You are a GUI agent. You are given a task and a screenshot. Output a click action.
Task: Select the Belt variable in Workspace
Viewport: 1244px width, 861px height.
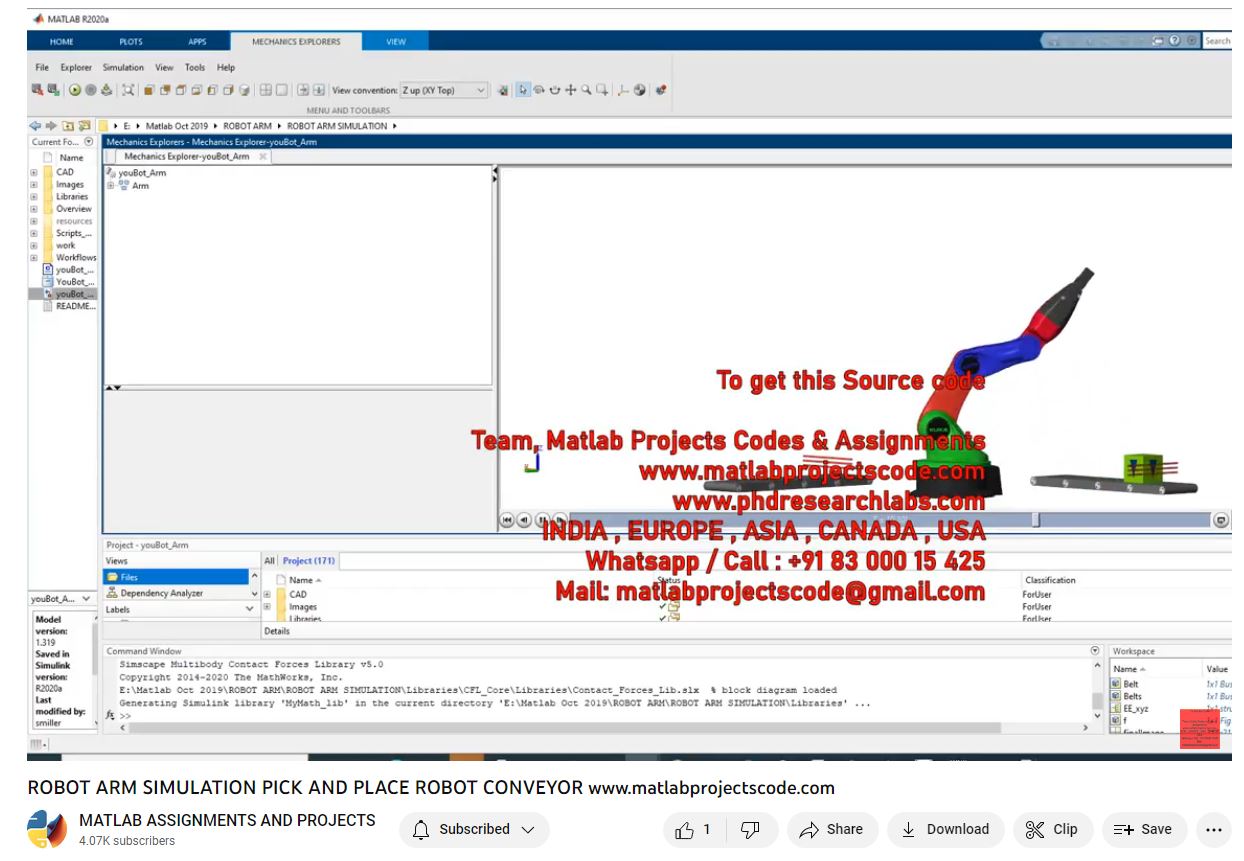pos(1131,684)
